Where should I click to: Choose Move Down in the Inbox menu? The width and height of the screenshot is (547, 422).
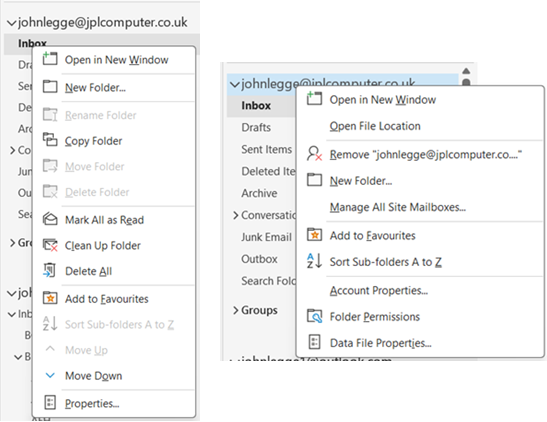pos(114,376)
